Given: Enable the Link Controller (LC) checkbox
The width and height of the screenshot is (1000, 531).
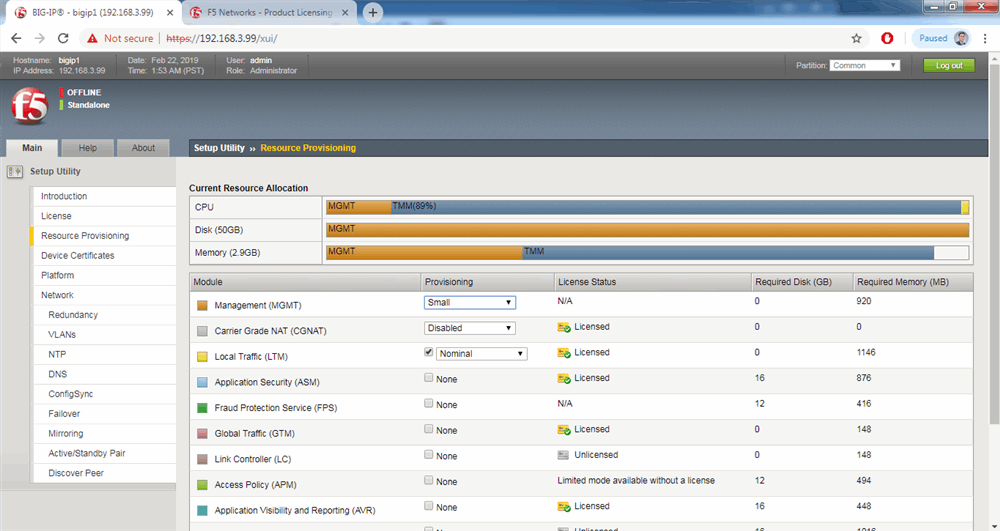Looking at the screenshot, I should click(429, 455).
